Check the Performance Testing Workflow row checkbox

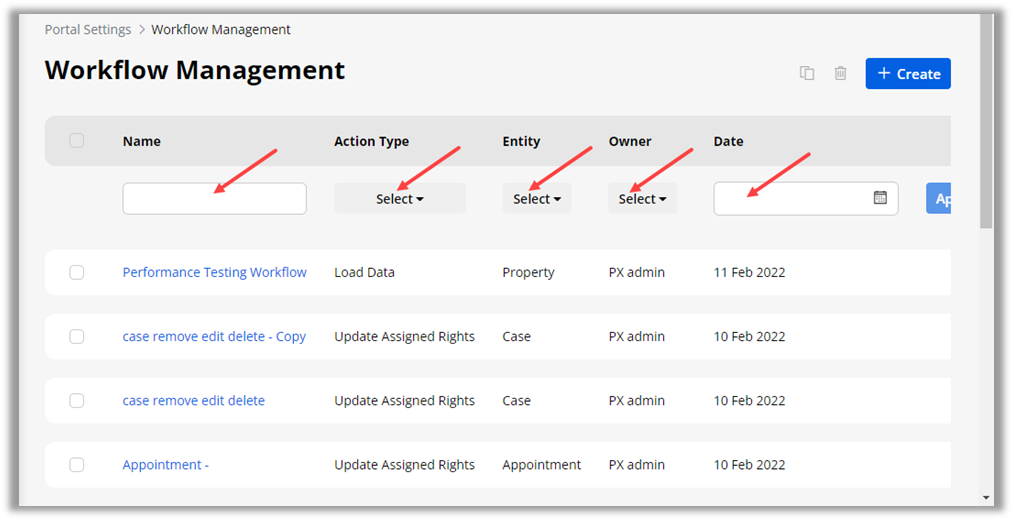click(77, 272)
